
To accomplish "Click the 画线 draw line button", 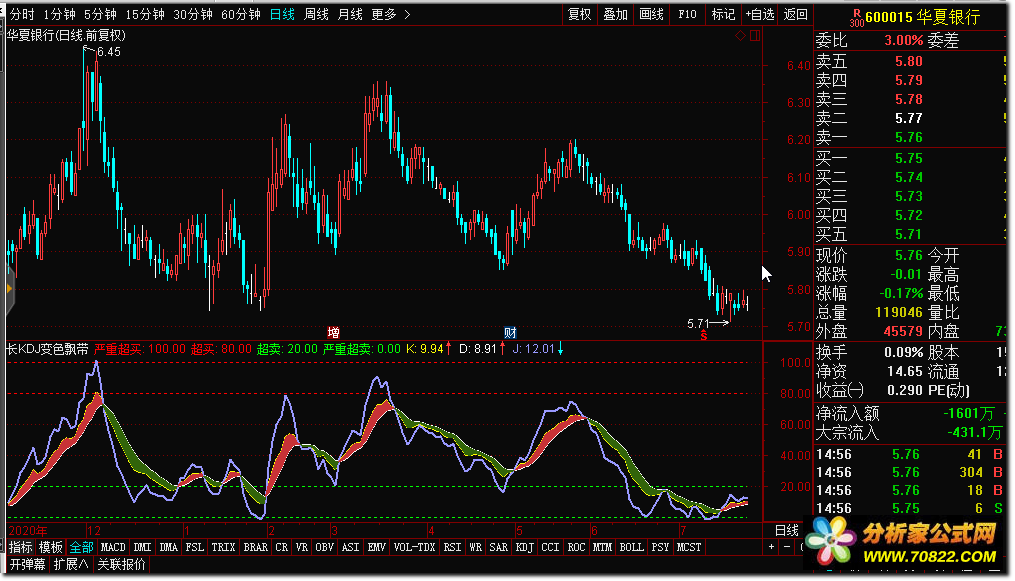I will click(x=651, y=14).
